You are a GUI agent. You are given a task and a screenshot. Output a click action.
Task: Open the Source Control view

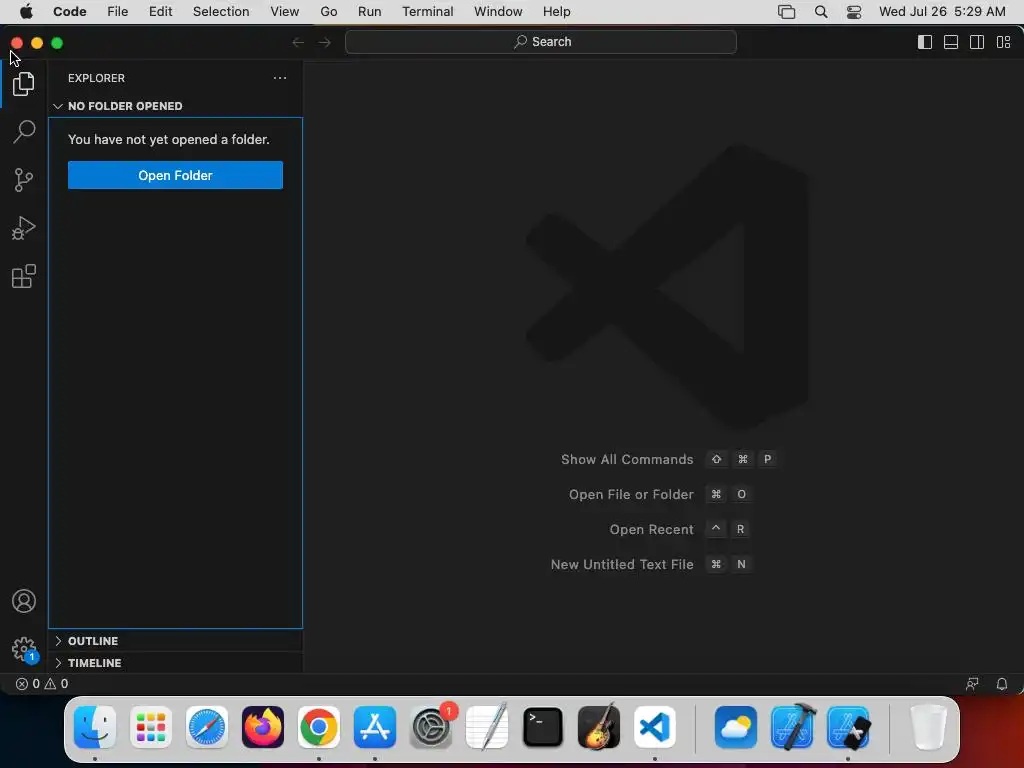(x=24, y=180)
